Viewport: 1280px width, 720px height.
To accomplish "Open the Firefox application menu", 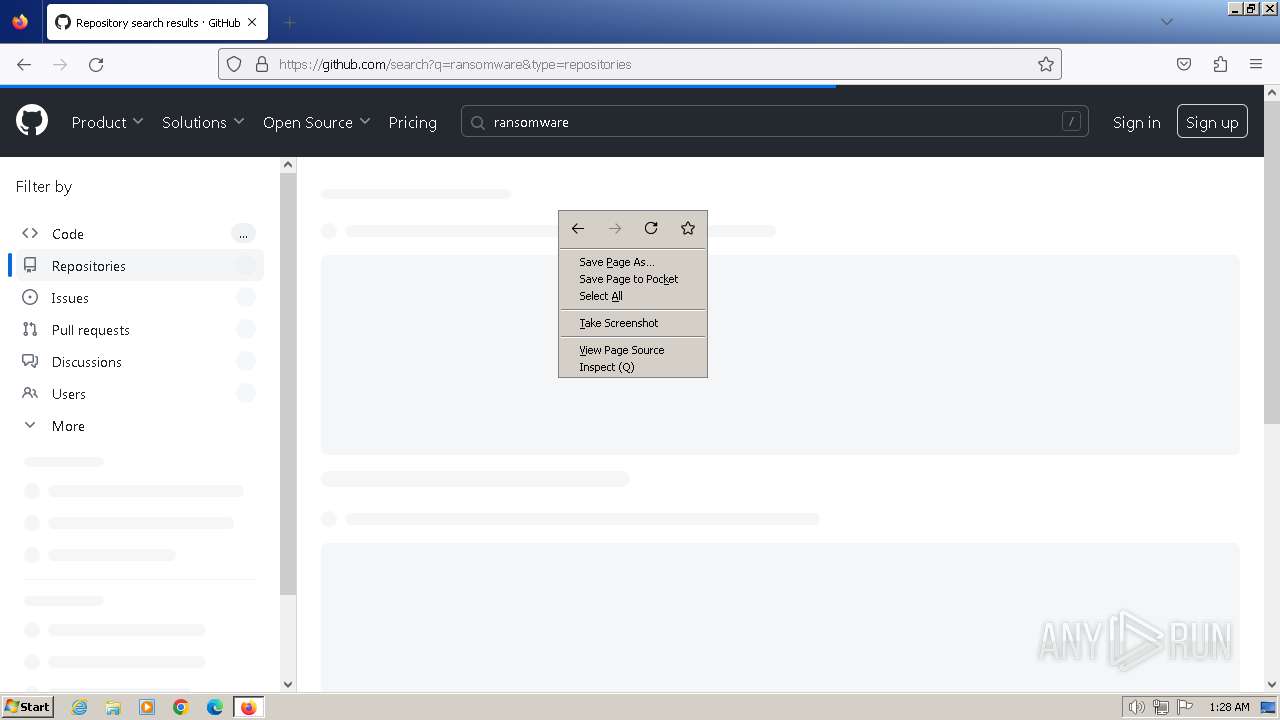I will tap(1256, 64).
